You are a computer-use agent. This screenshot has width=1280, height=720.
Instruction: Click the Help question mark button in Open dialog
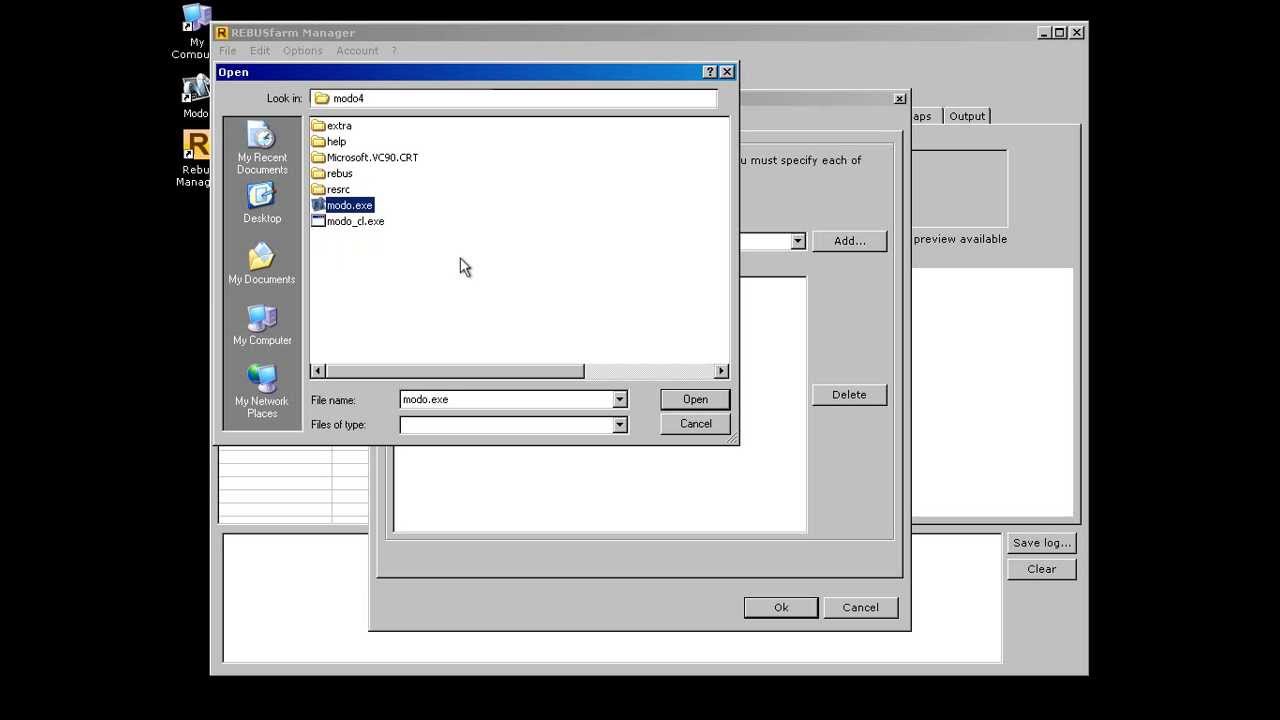710,72
